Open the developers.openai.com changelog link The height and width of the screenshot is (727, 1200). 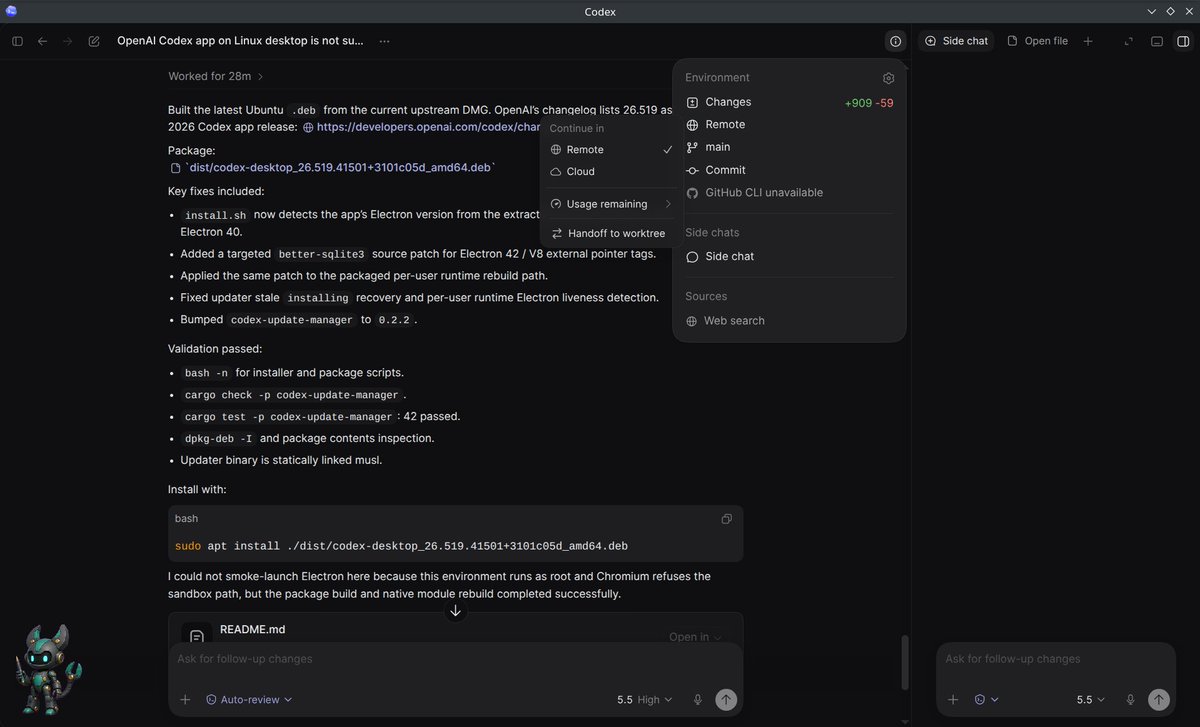[x=428, y=127]
